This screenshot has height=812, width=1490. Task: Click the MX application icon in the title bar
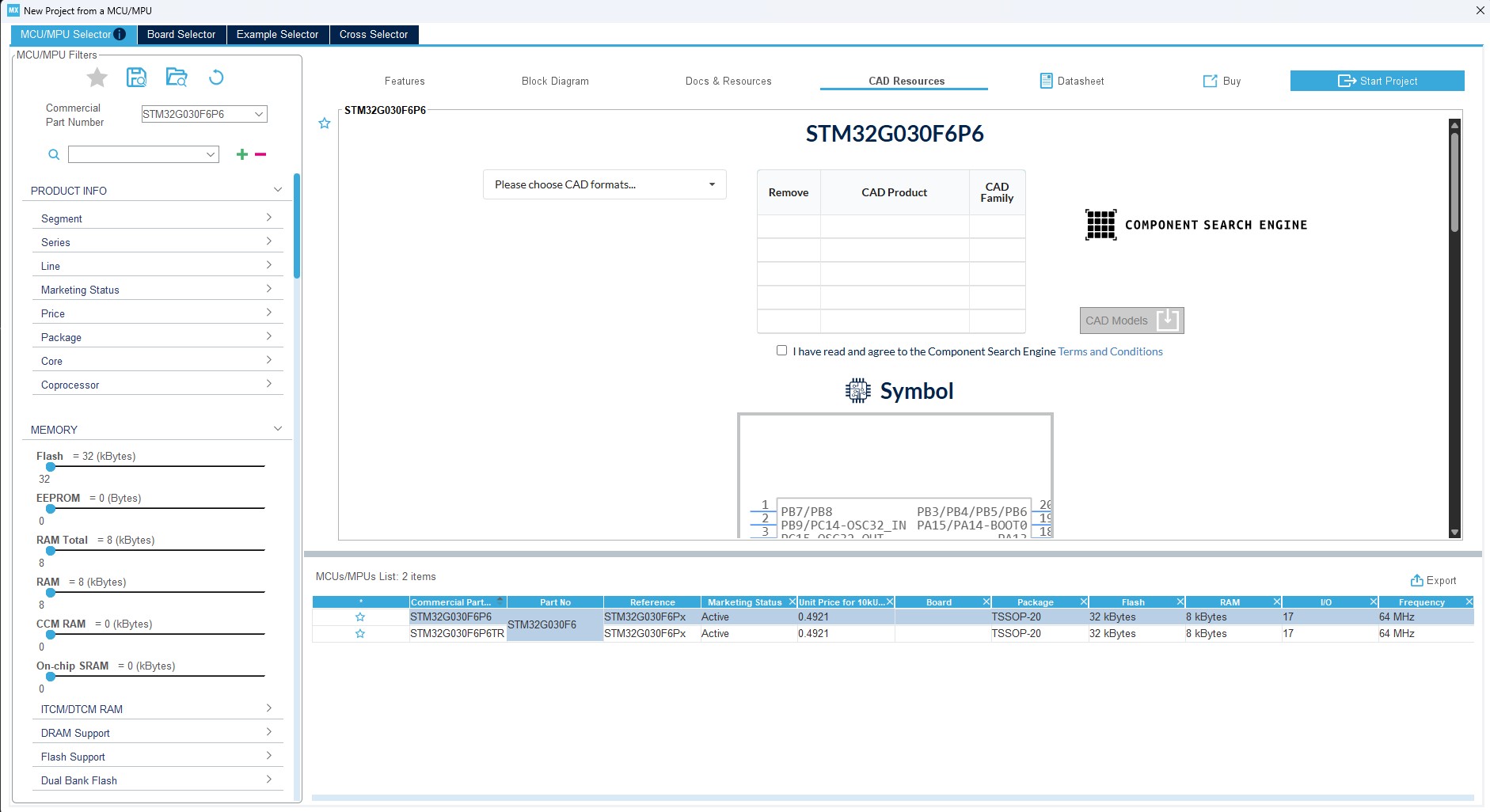tap(13, 10)
